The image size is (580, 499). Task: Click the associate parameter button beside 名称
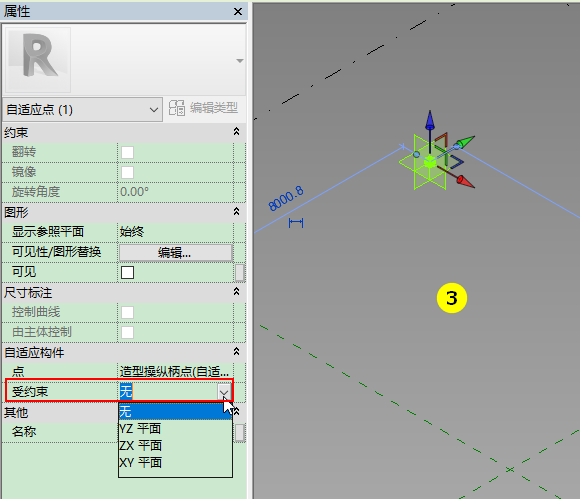pyautogui.click(x=240, y=432)
